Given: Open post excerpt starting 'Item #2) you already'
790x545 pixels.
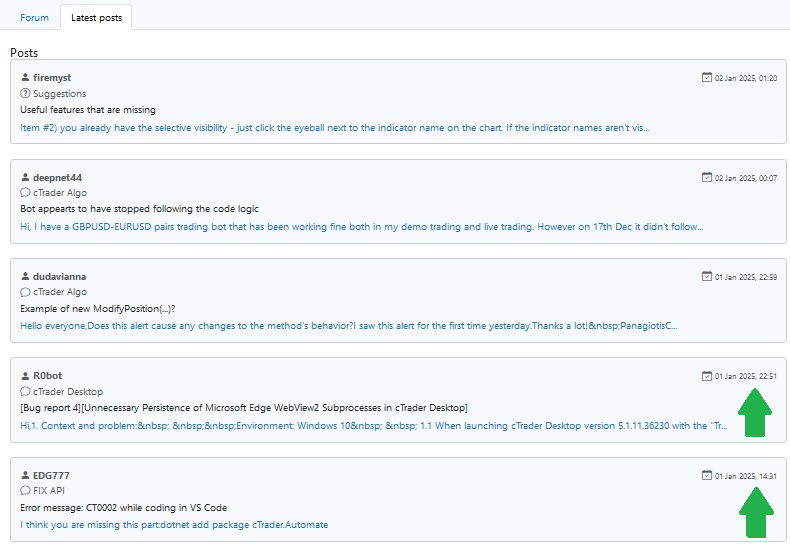Looking at the screenshot, I should click(335, 128).
